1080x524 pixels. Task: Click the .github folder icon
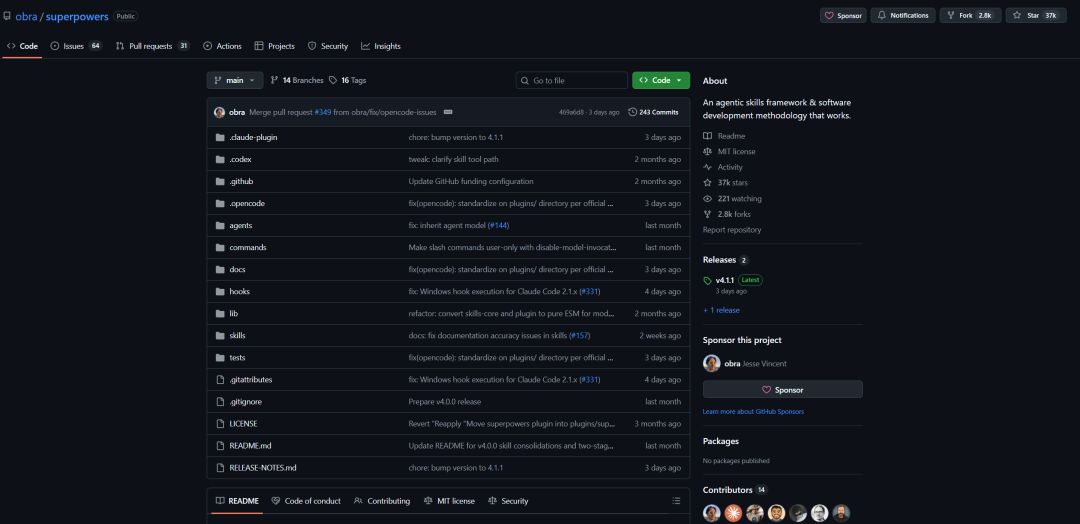(220, 181)
